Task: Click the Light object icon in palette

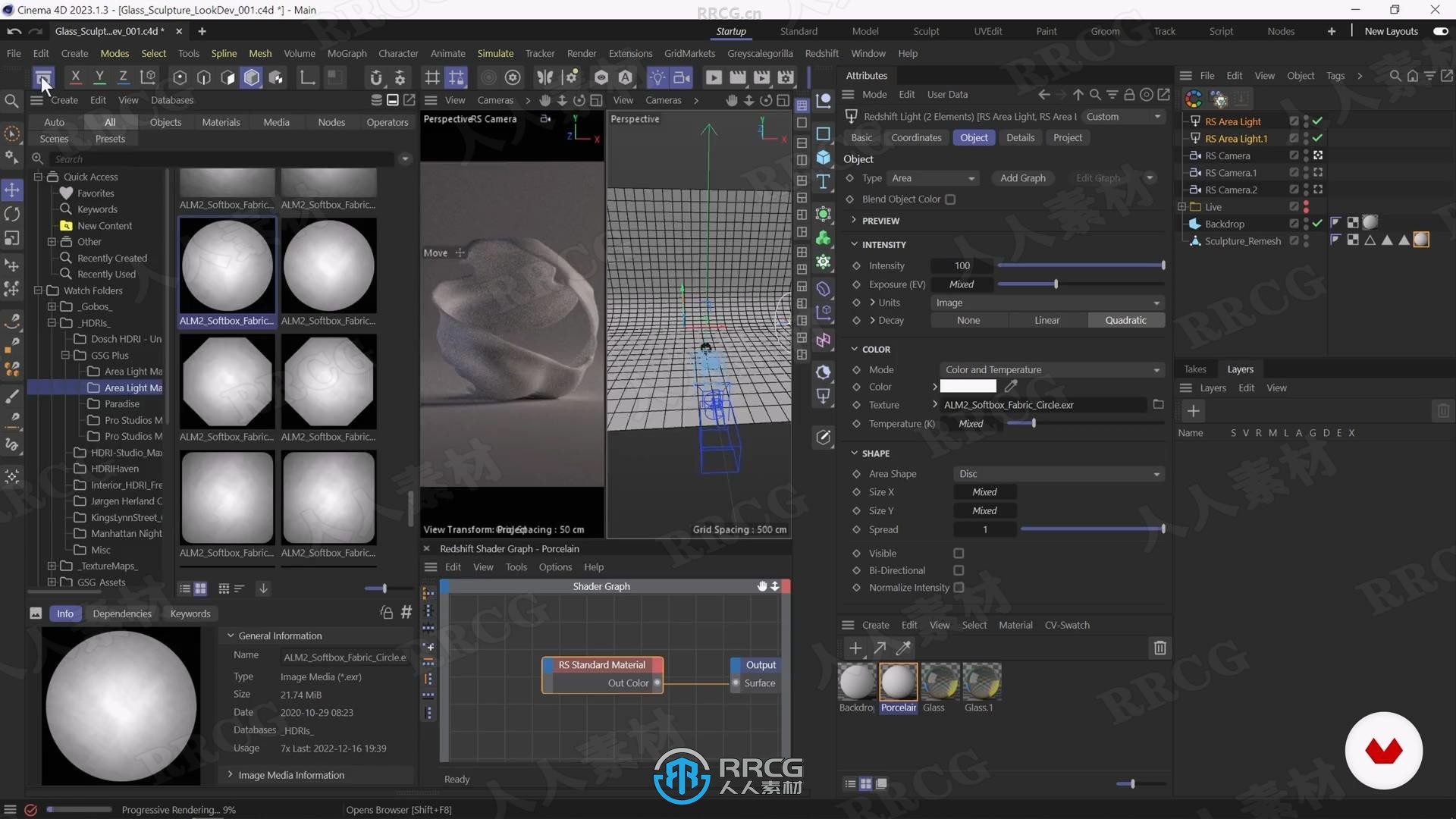Action: pyautogui.click(x=823, y=396)
